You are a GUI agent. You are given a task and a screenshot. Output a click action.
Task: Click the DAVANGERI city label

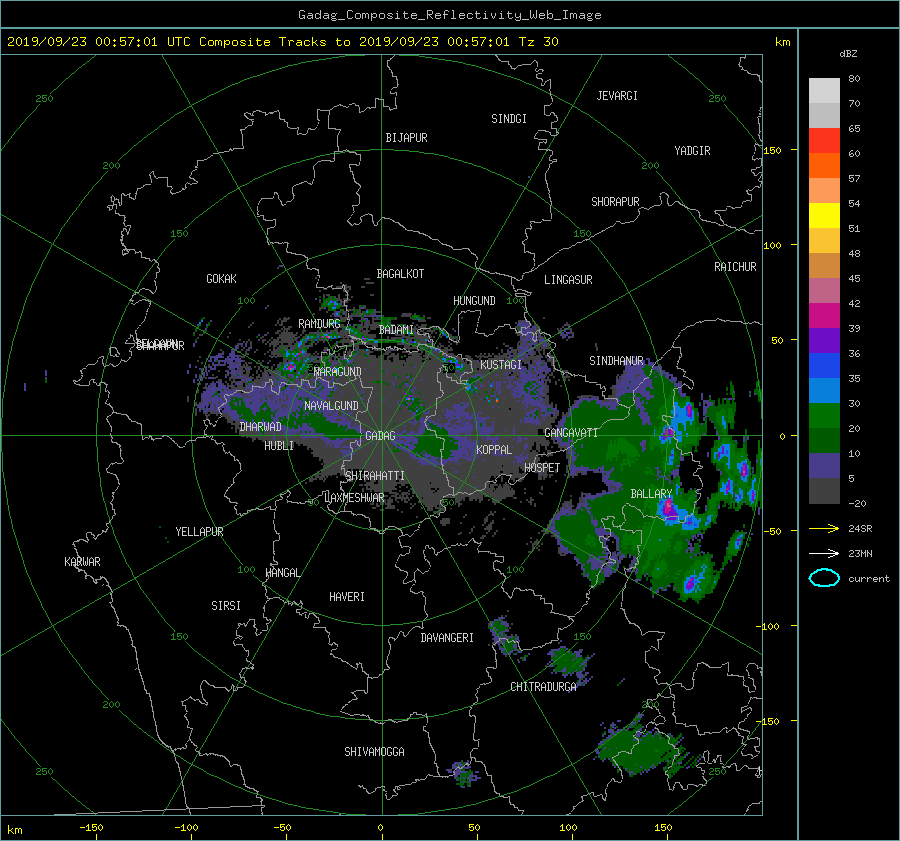[x=447, y=638]
